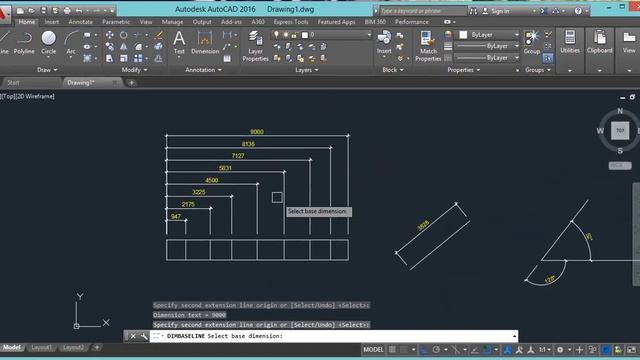Viewport: 640px width, 360px height.
Task: Click the white ByLayer color swatch
Action: pyautogui.click(x=463, y=35)
